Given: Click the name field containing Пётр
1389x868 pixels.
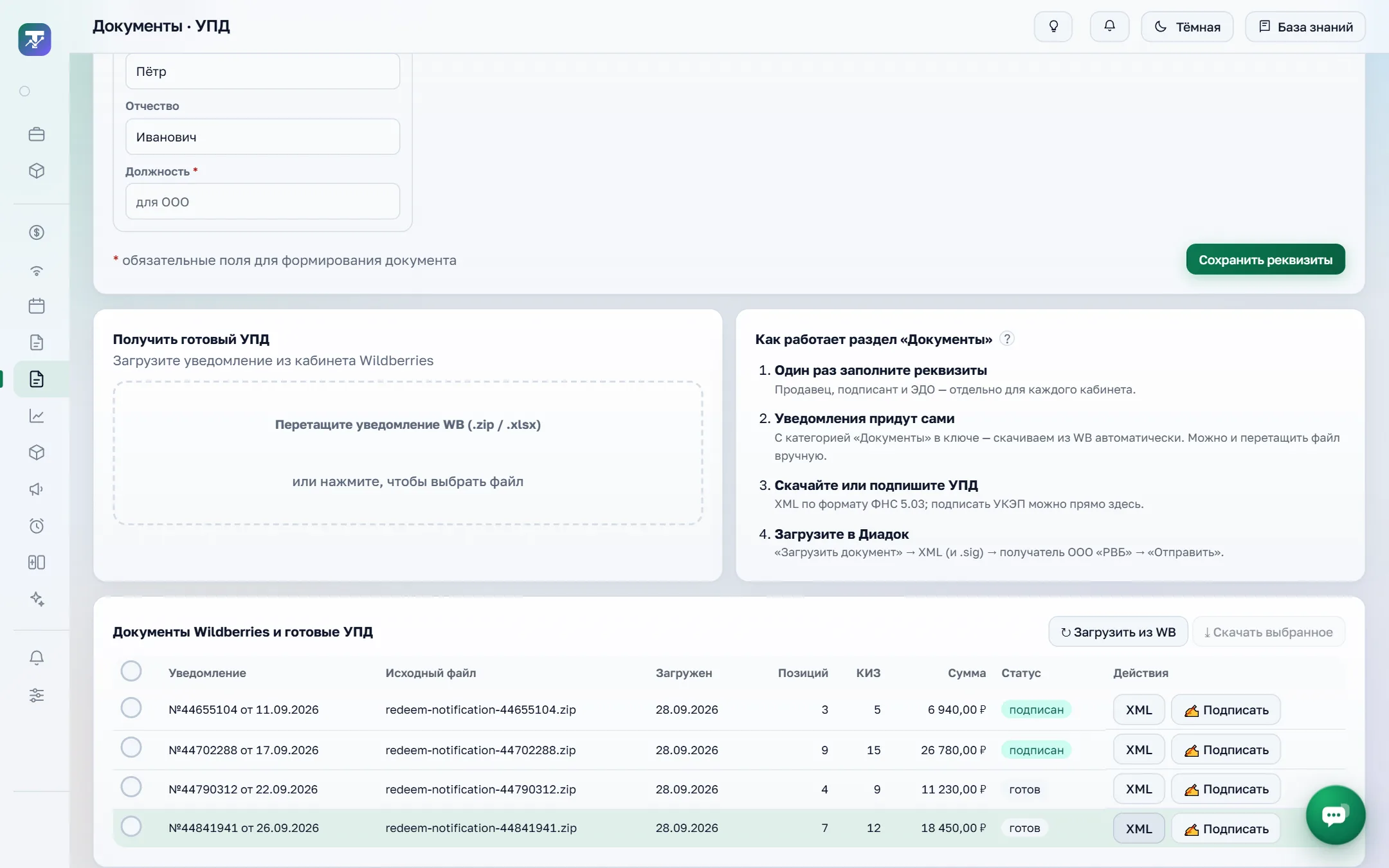Looking at the screenshot, I should (262, 71).
